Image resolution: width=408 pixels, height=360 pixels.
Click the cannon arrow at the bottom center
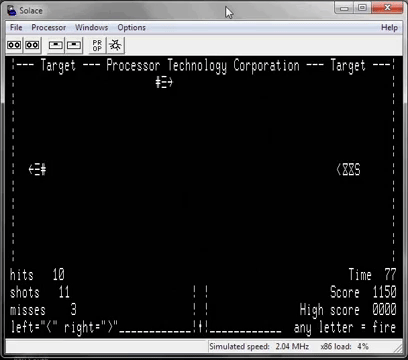click(200, 327)
